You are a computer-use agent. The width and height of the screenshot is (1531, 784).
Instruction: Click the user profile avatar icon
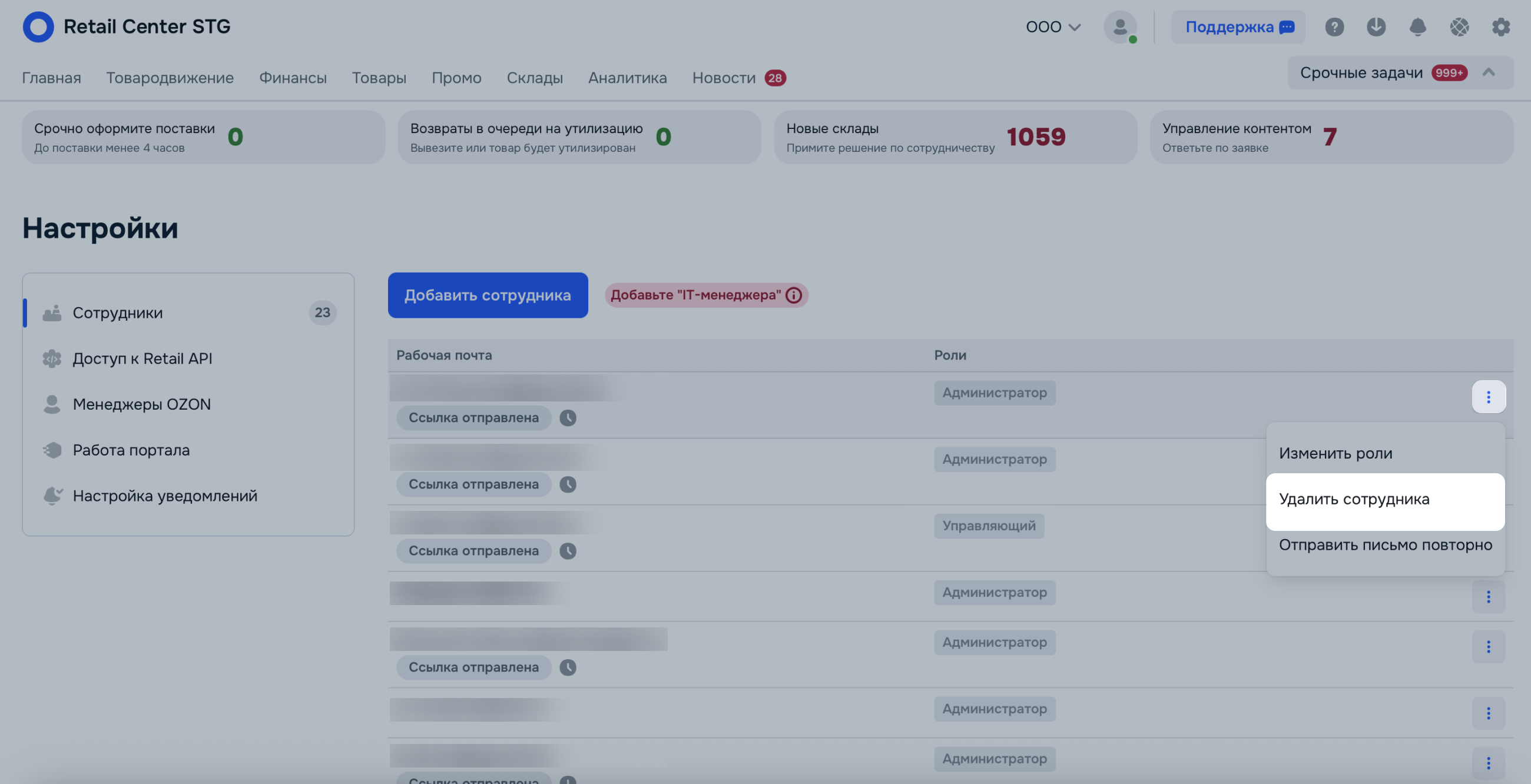[x=1120, y=26]
